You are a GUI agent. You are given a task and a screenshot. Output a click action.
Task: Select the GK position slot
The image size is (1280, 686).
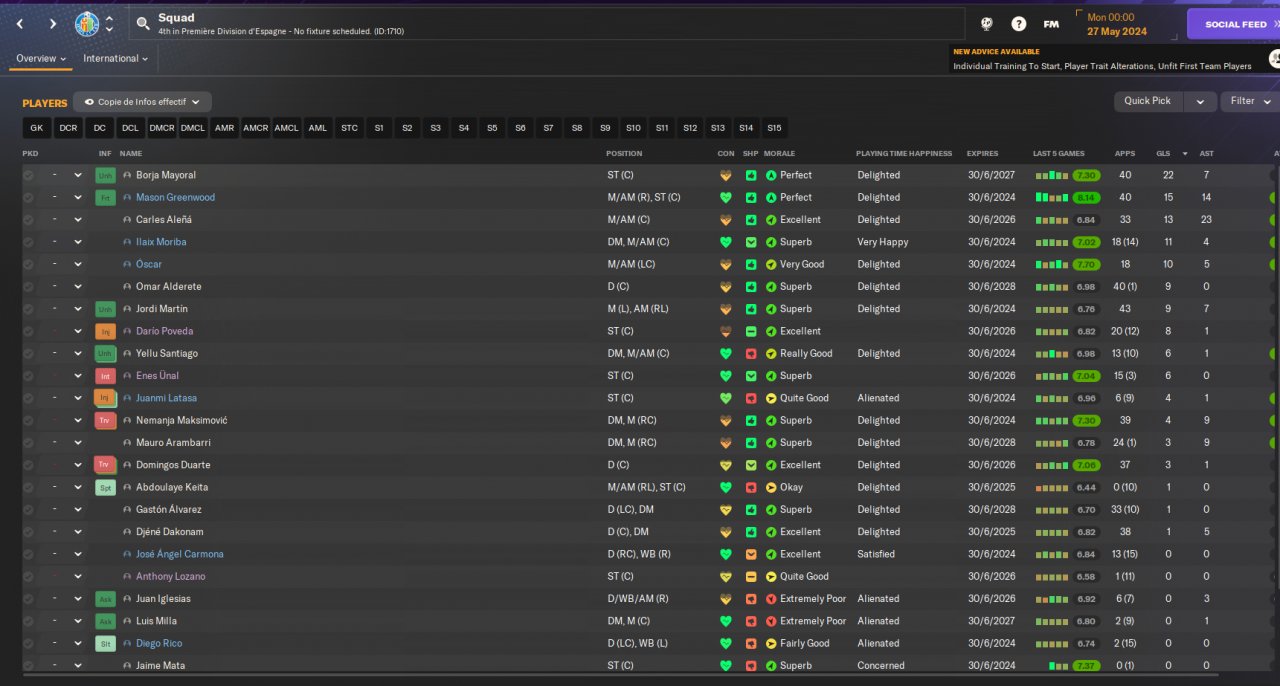[x=37, y=128]
